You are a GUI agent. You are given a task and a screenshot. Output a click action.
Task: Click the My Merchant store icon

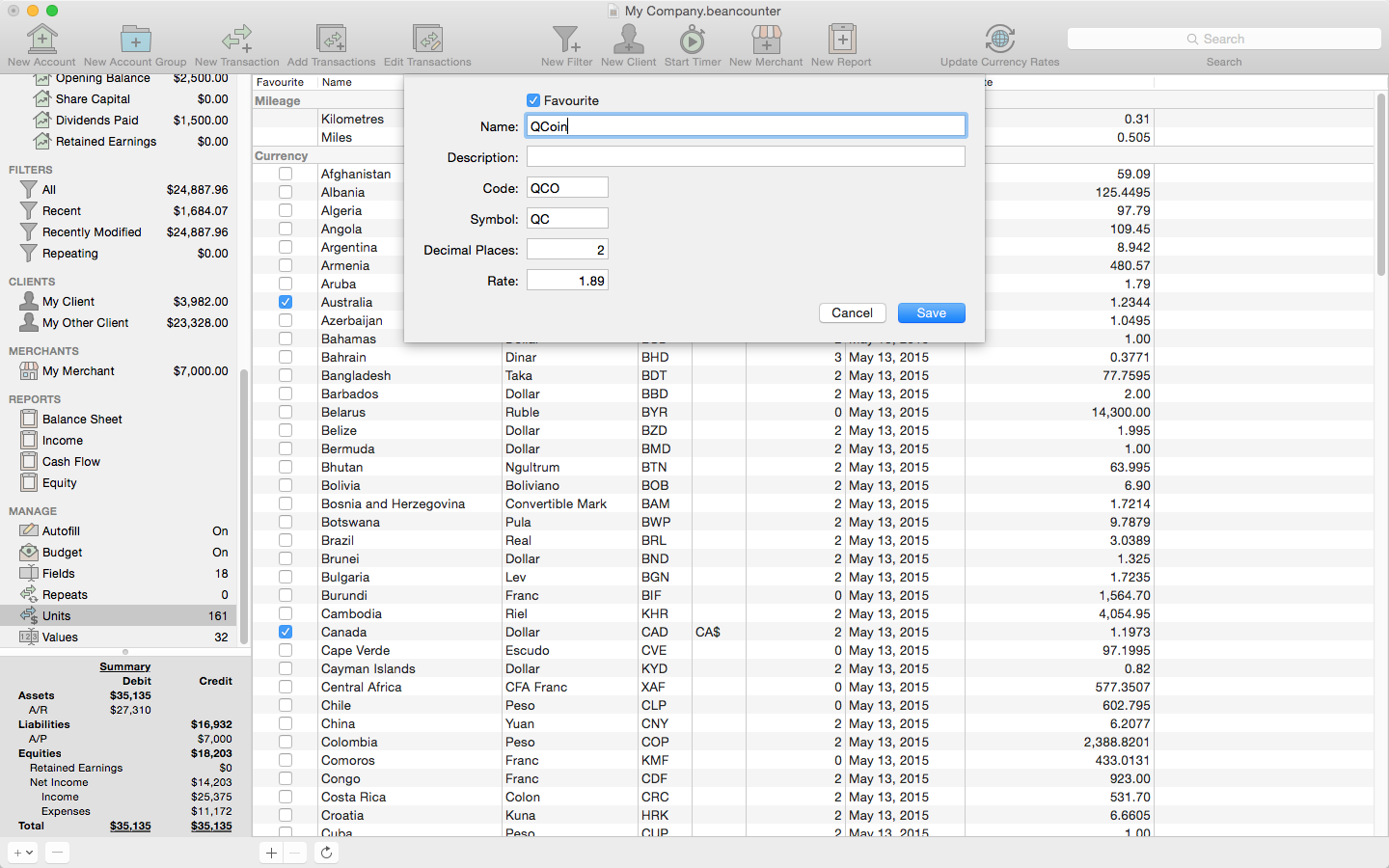[29, 370]
